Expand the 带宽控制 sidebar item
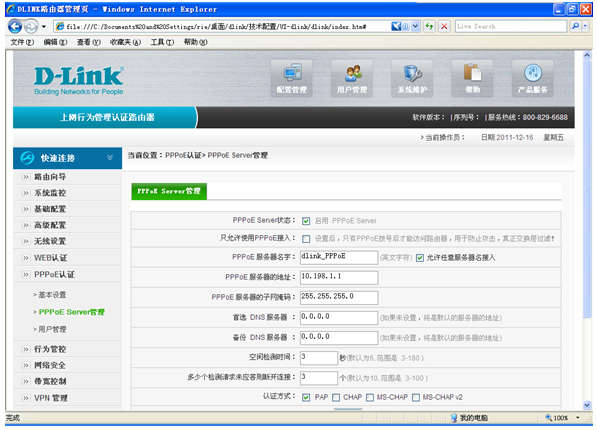 (67, 381)
